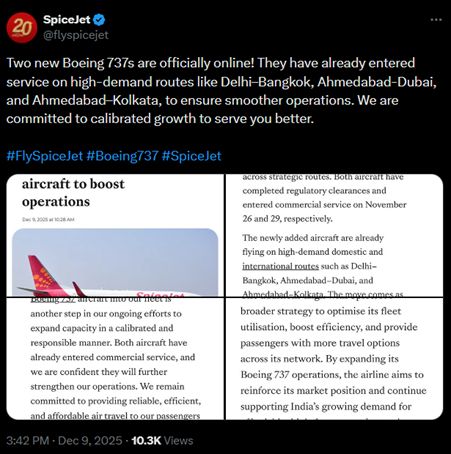Open top-right image mentioning November 26 and 29

coord(335,235)
